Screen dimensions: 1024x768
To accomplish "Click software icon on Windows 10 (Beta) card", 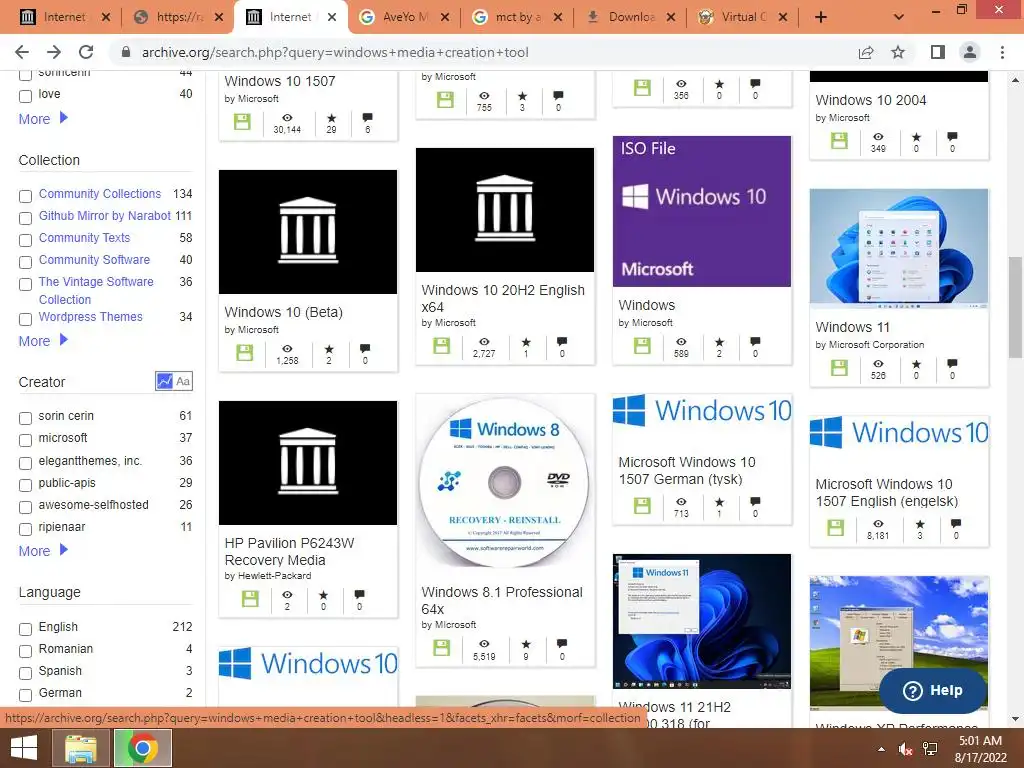I will coord(244,353).
